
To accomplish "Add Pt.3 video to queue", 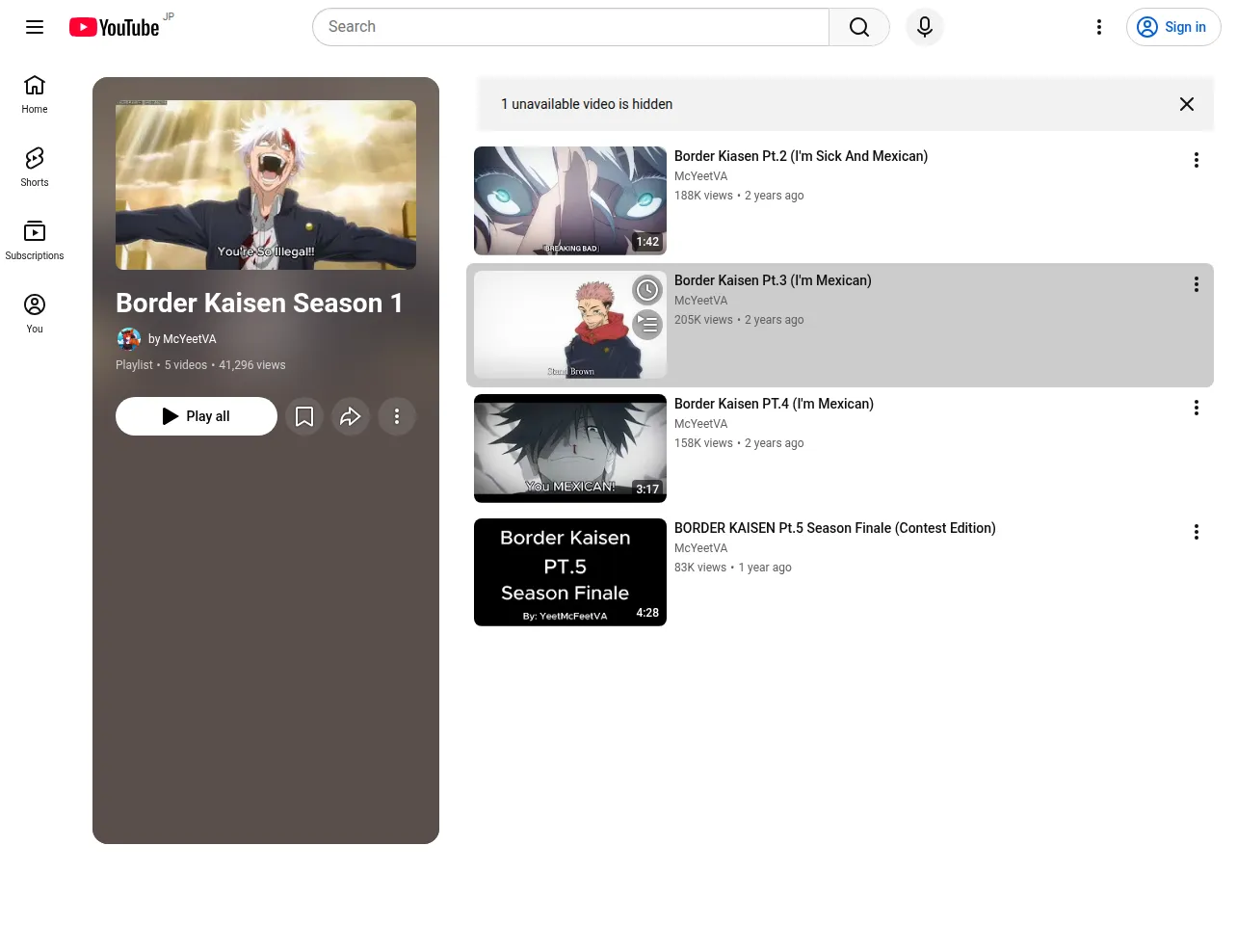I will coord(647,325).
